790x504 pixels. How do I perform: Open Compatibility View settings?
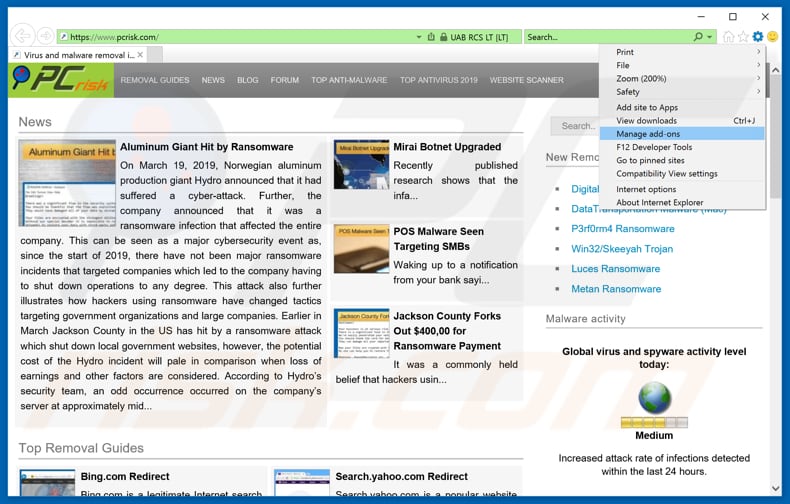click(682, 173)
